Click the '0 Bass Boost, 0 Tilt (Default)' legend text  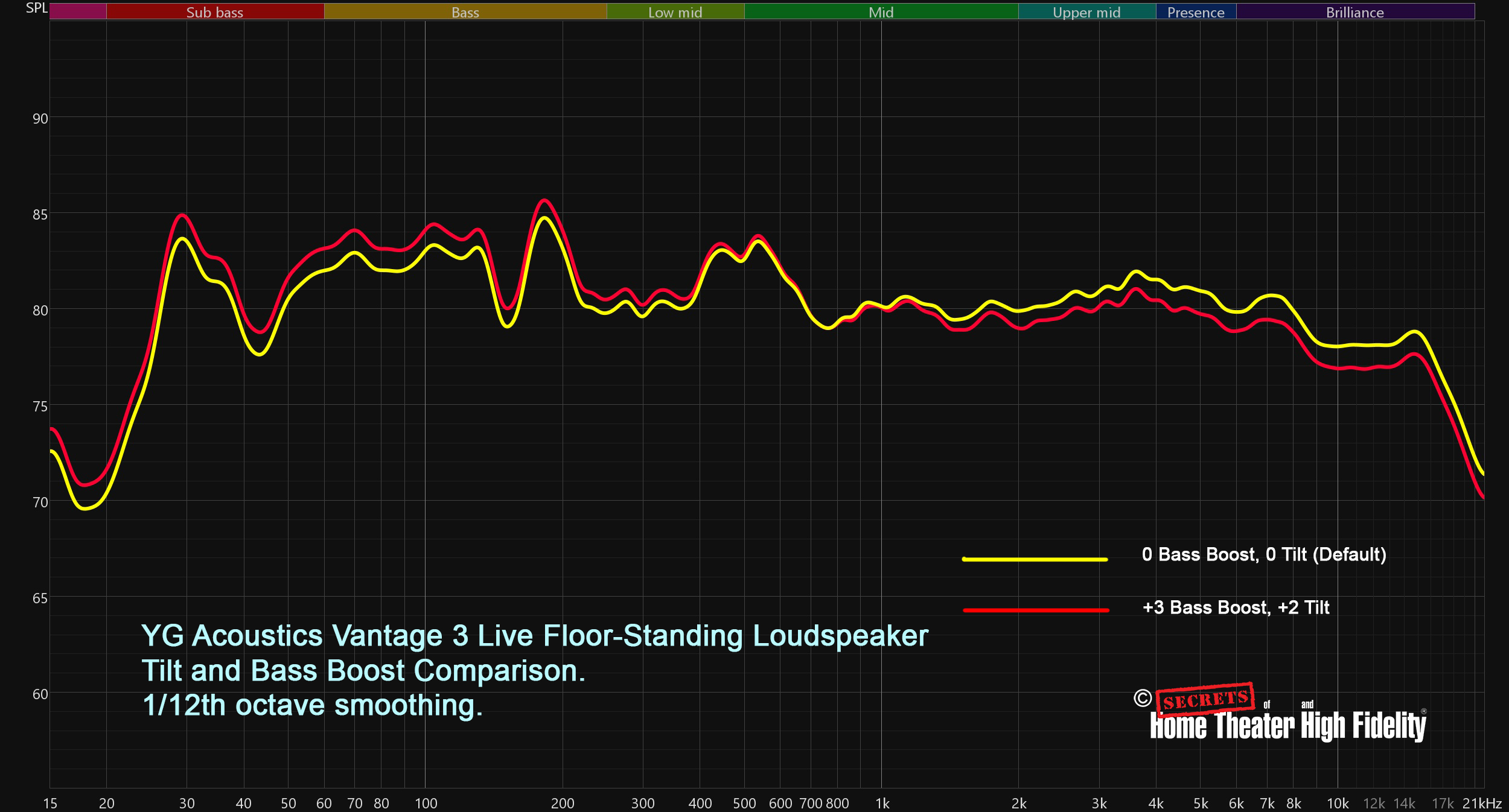coord(1264,554)
